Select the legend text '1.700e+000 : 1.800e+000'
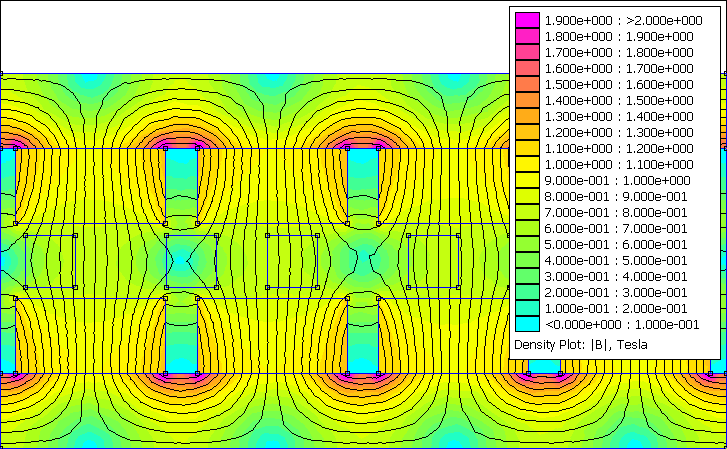The width and height of the screenshot is (727, 449). pyautogui.click(x=619, y=52)
